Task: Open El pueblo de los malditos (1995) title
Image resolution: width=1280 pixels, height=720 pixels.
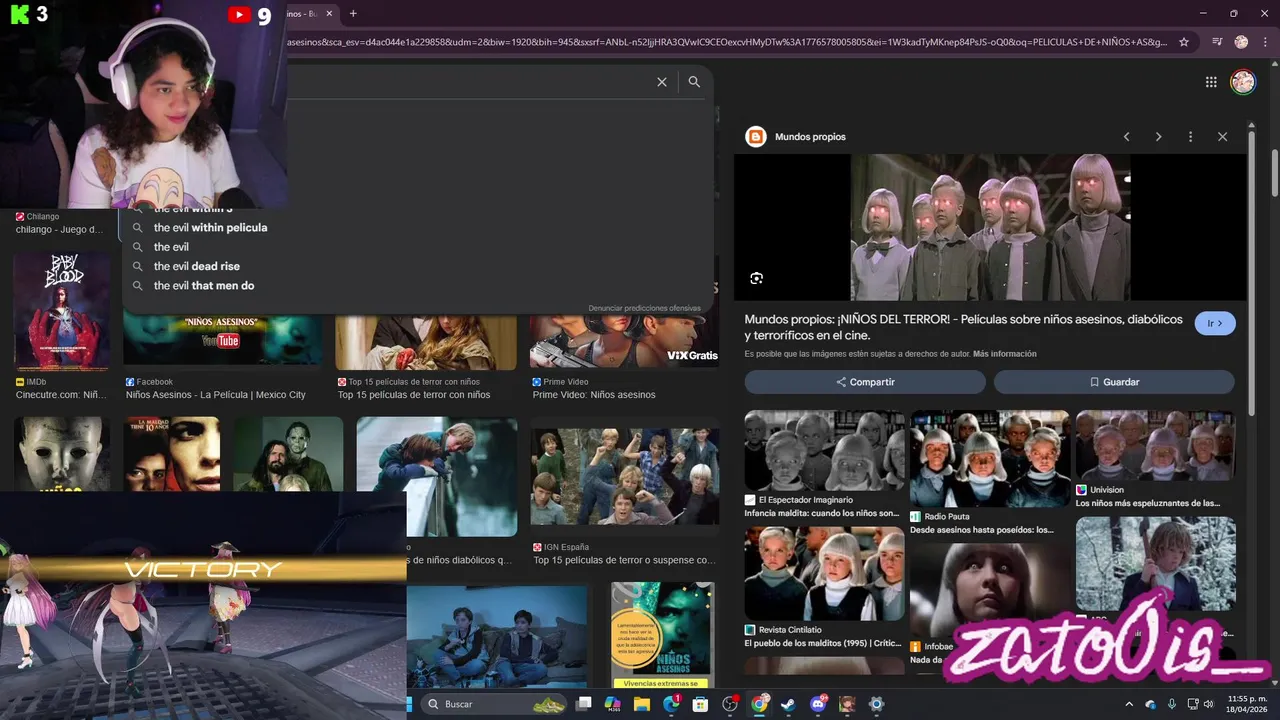Action: coord(822,644)
